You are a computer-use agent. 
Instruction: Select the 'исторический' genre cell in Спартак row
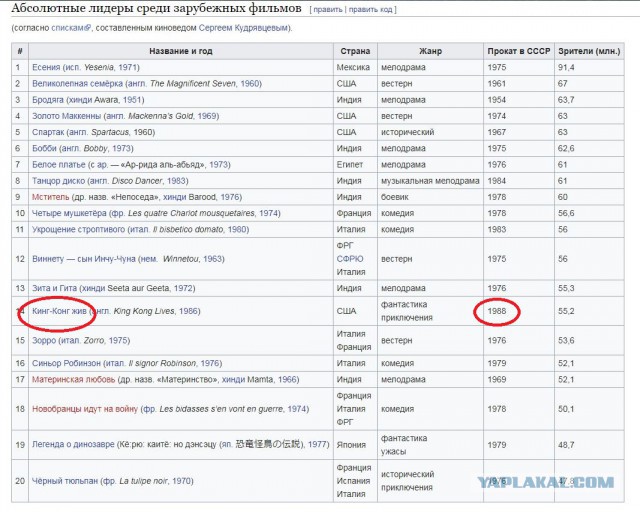tap(430, 132)
